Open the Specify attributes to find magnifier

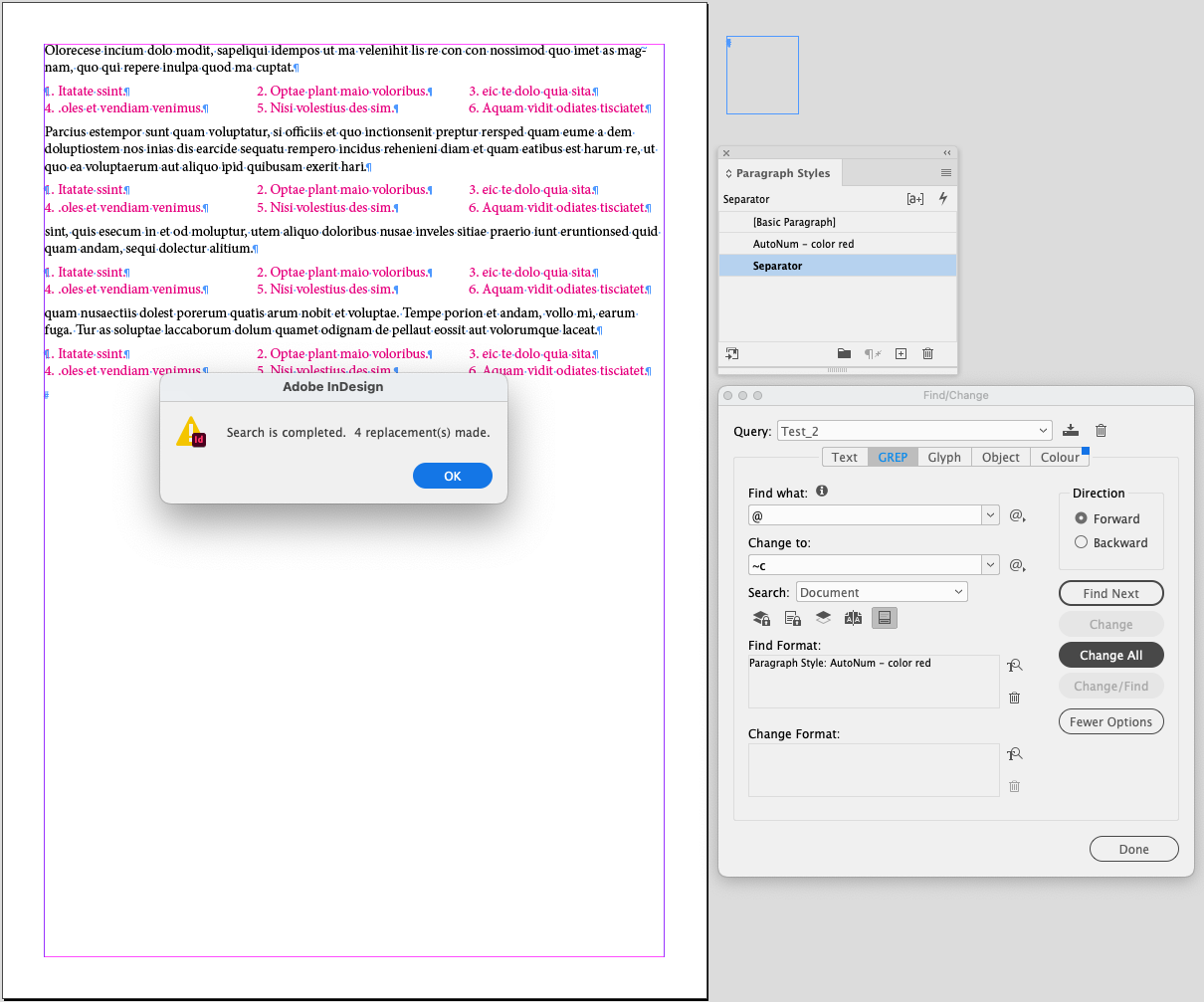(x=1014, y=665)
